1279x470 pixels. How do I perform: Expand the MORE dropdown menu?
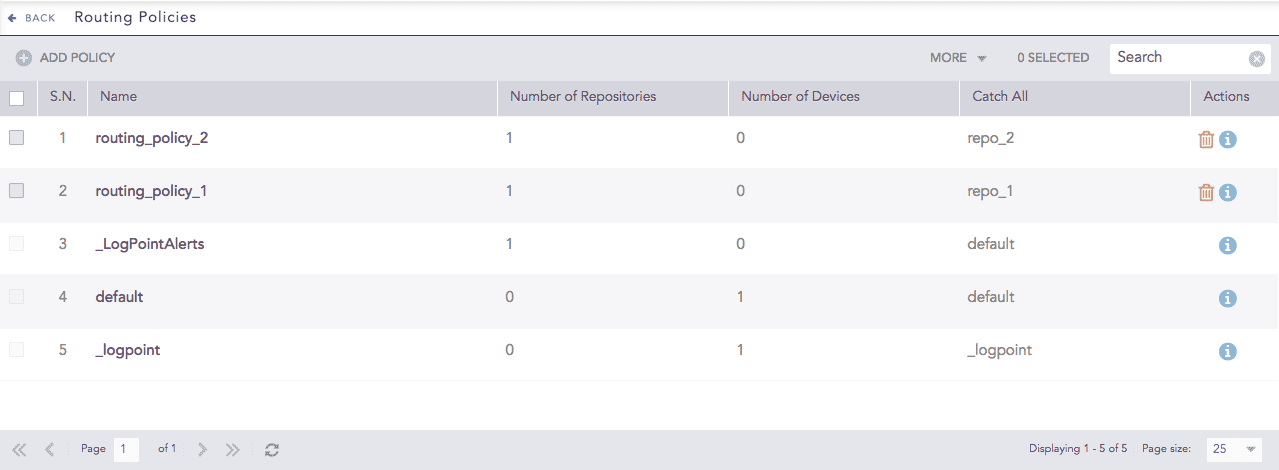[958, 58]
